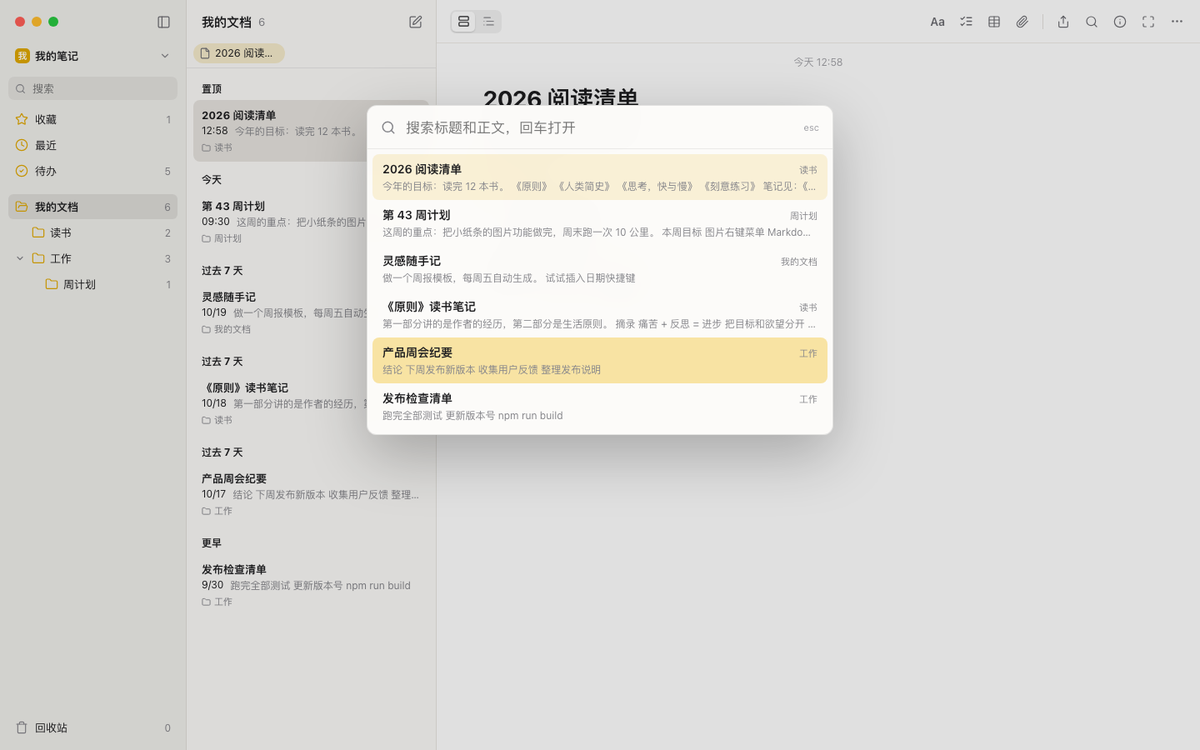This screenshot has width=1200, height=750.
Task: Share the note via the share icon
Action: (1064, 22)
